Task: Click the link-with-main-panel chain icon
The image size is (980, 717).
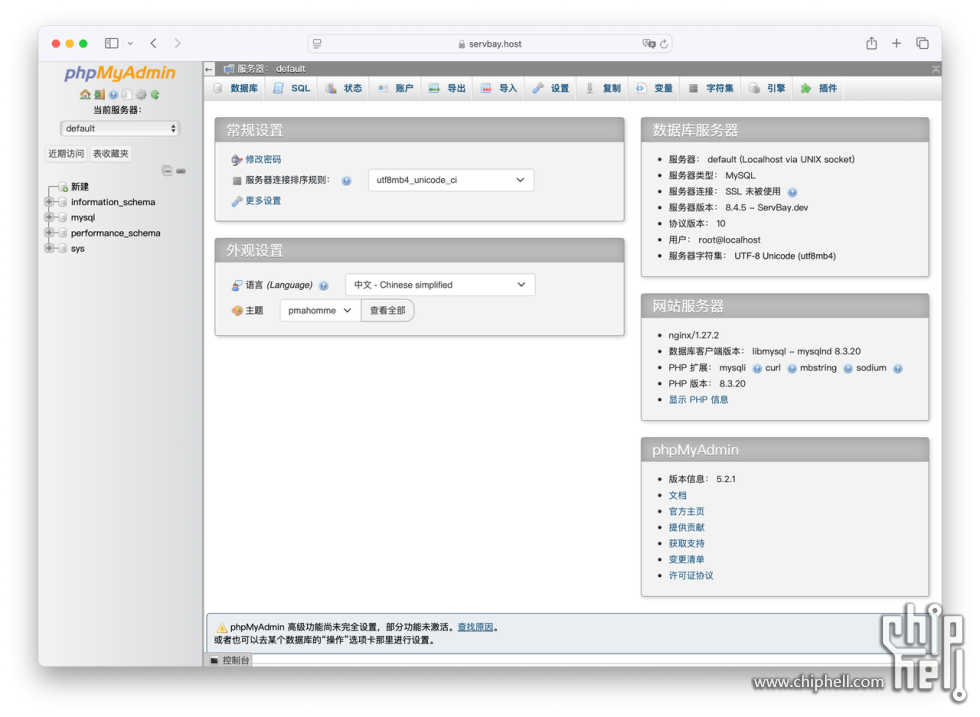Action: coord(181,171)
